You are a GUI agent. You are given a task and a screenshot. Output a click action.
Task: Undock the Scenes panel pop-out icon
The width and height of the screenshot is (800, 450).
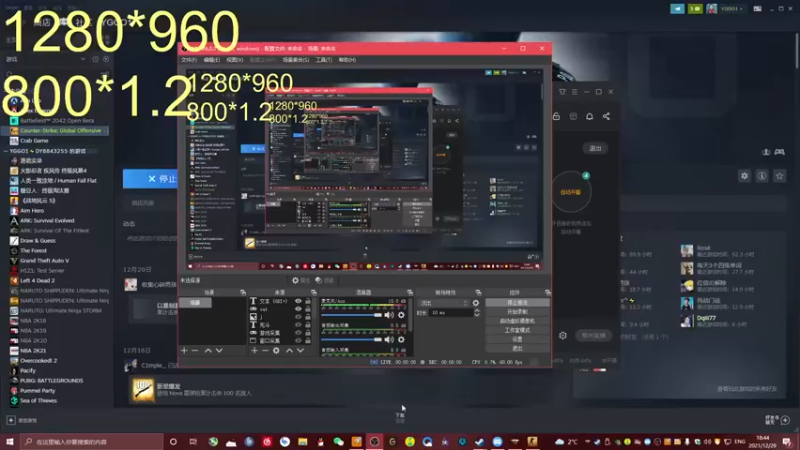click(x=243, y=292)
